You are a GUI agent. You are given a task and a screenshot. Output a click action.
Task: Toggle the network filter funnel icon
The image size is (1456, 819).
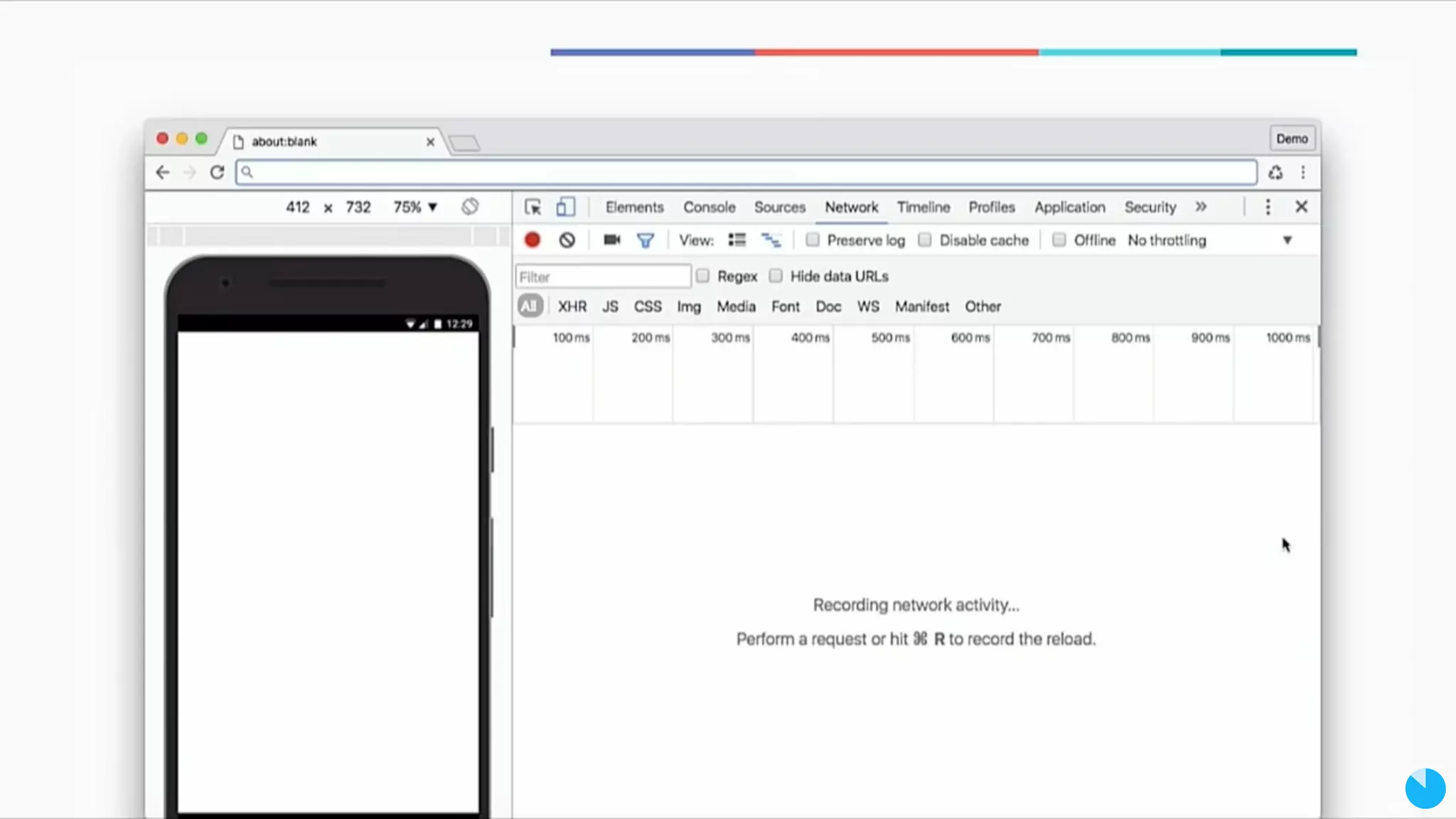click(x=645, y=240)
